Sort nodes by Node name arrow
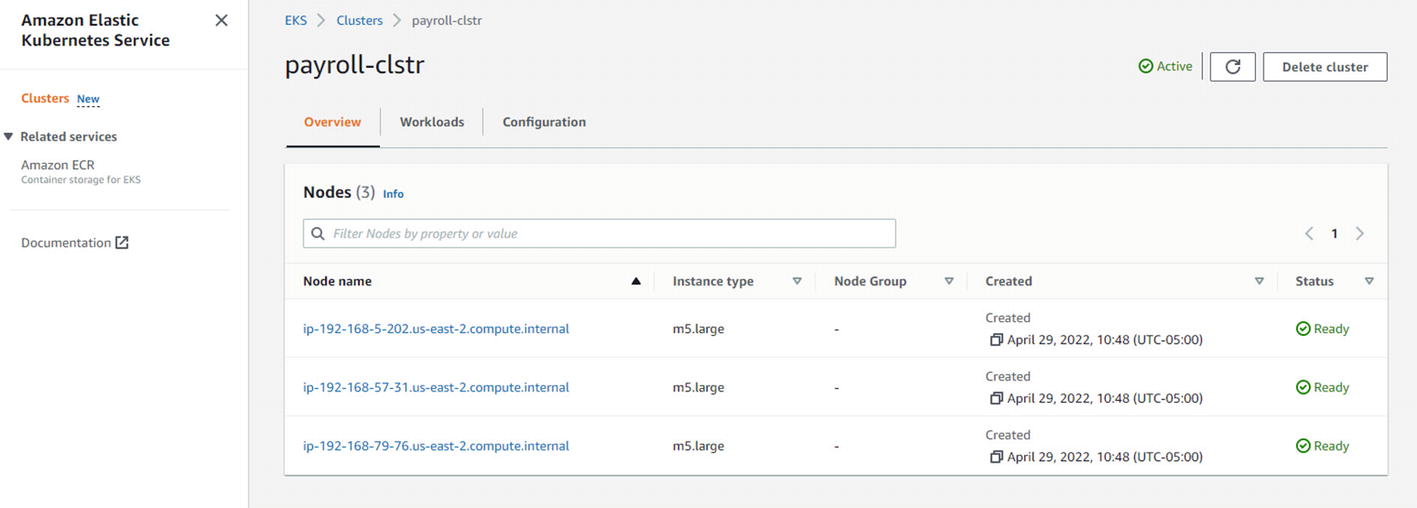This screenshot has height=508, width=1417. [635, 281]
